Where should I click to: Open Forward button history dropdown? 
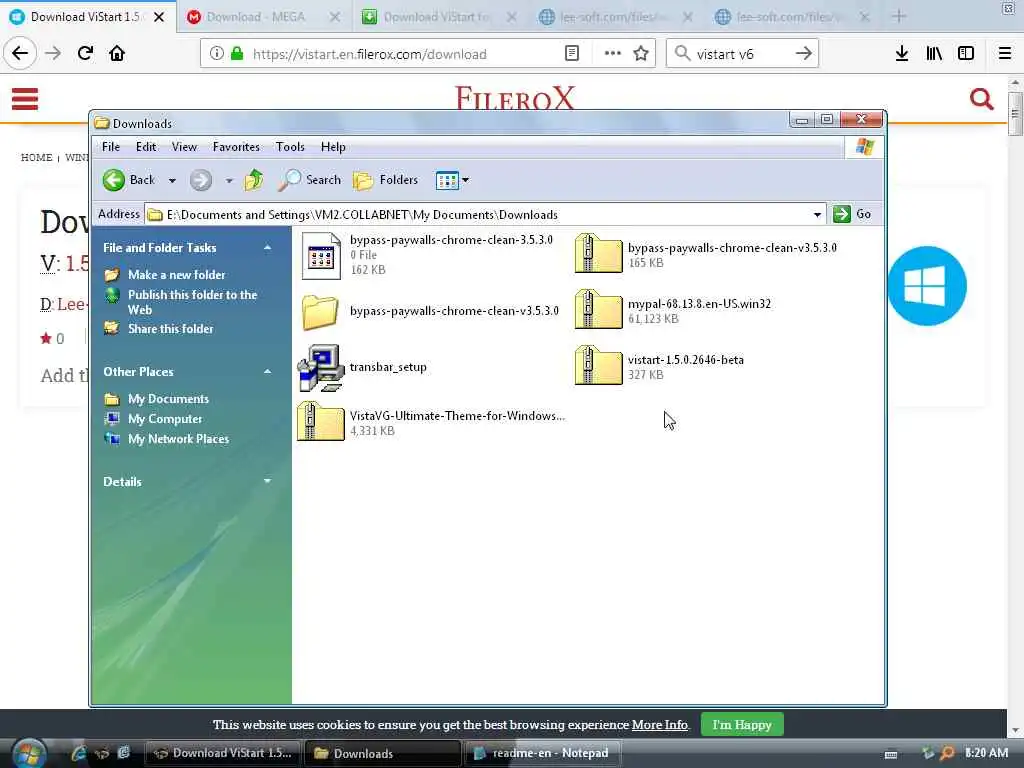(x=229, y=180)
